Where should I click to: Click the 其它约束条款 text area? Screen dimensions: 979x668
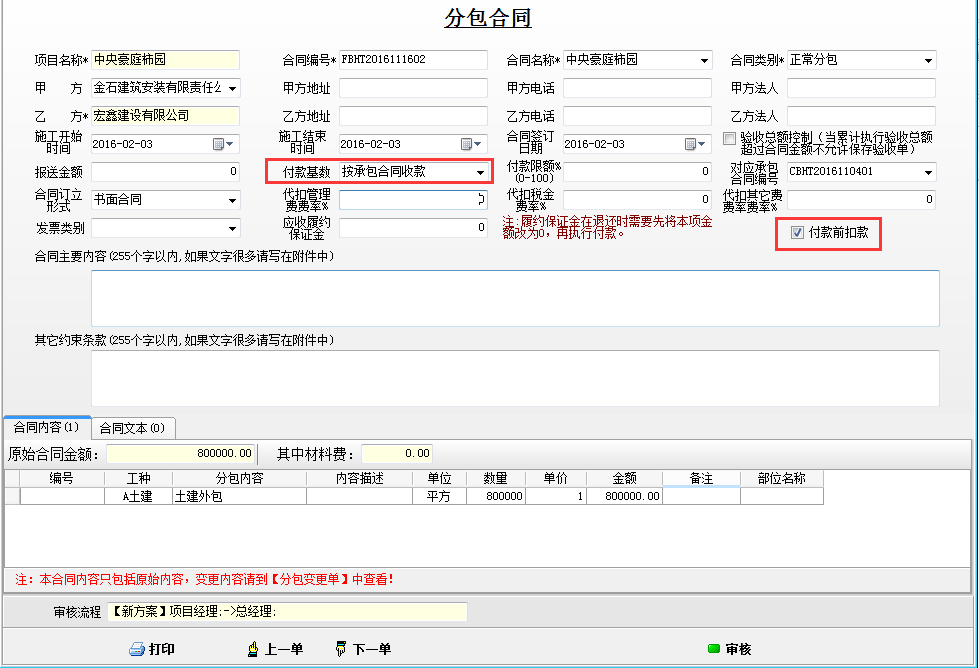pyautogui.click(x=515, y=377)
